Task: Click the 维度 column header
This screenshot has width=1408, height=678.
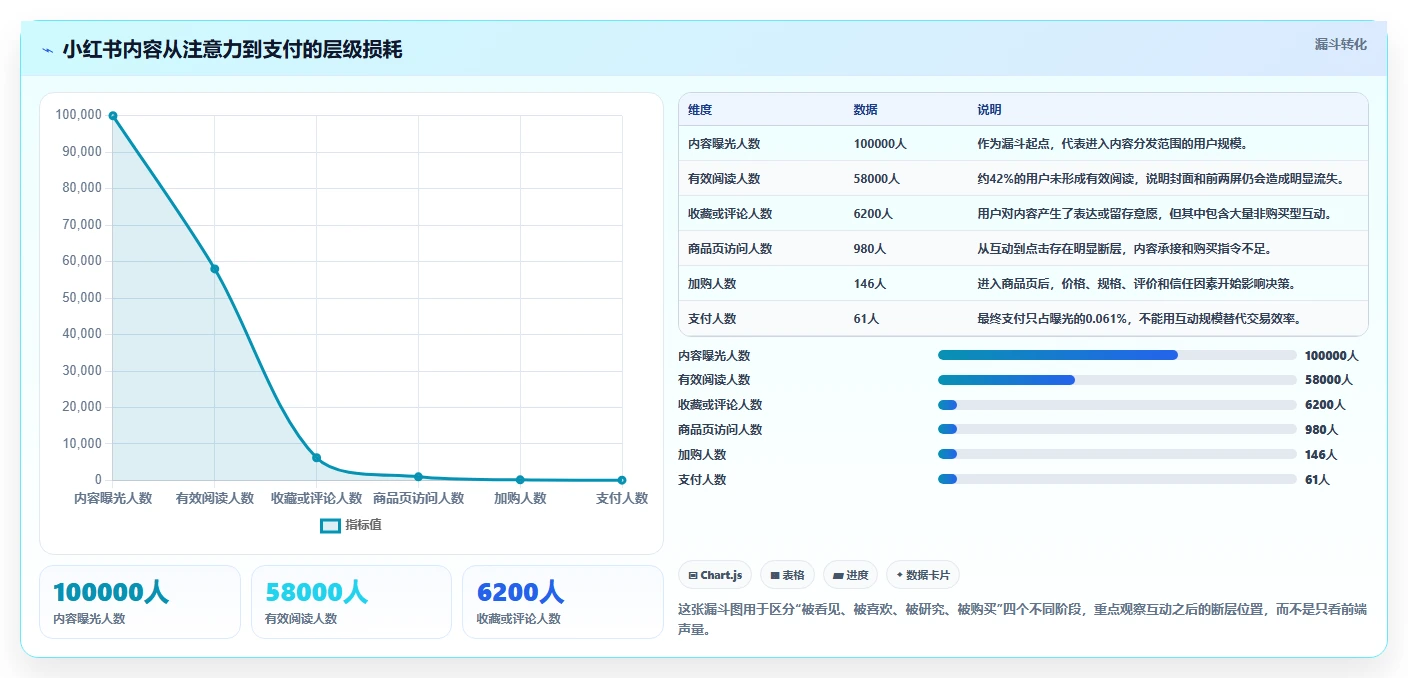Action: click(x=700, y=110)
